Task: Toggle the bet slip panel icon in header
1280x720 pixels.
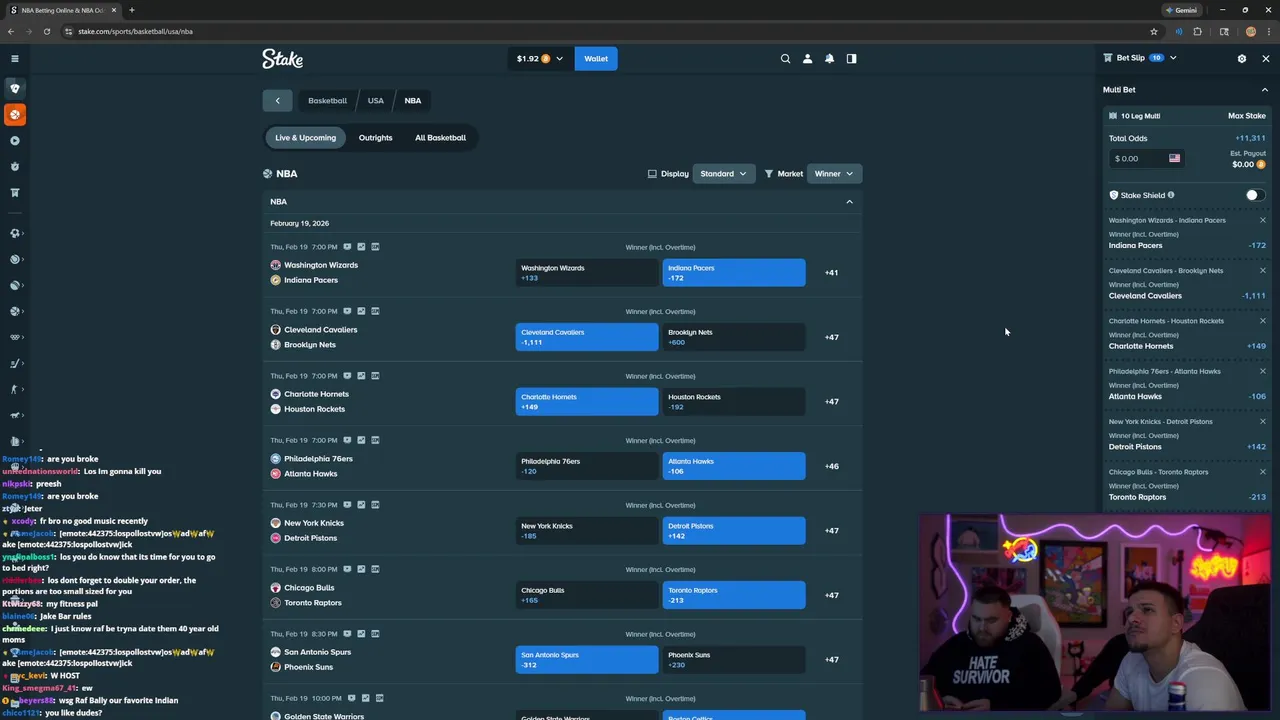Action: click(851, 59)
